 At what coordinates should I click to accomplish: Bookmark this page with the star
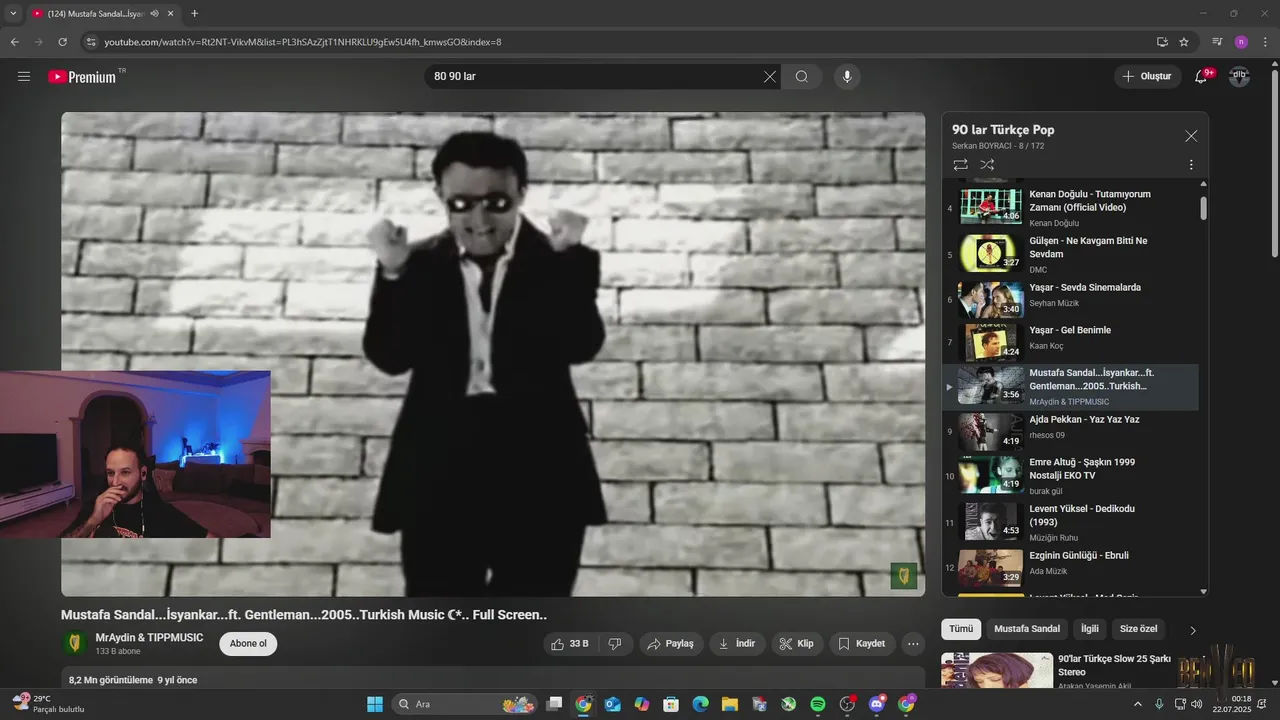coord(1184,42)
